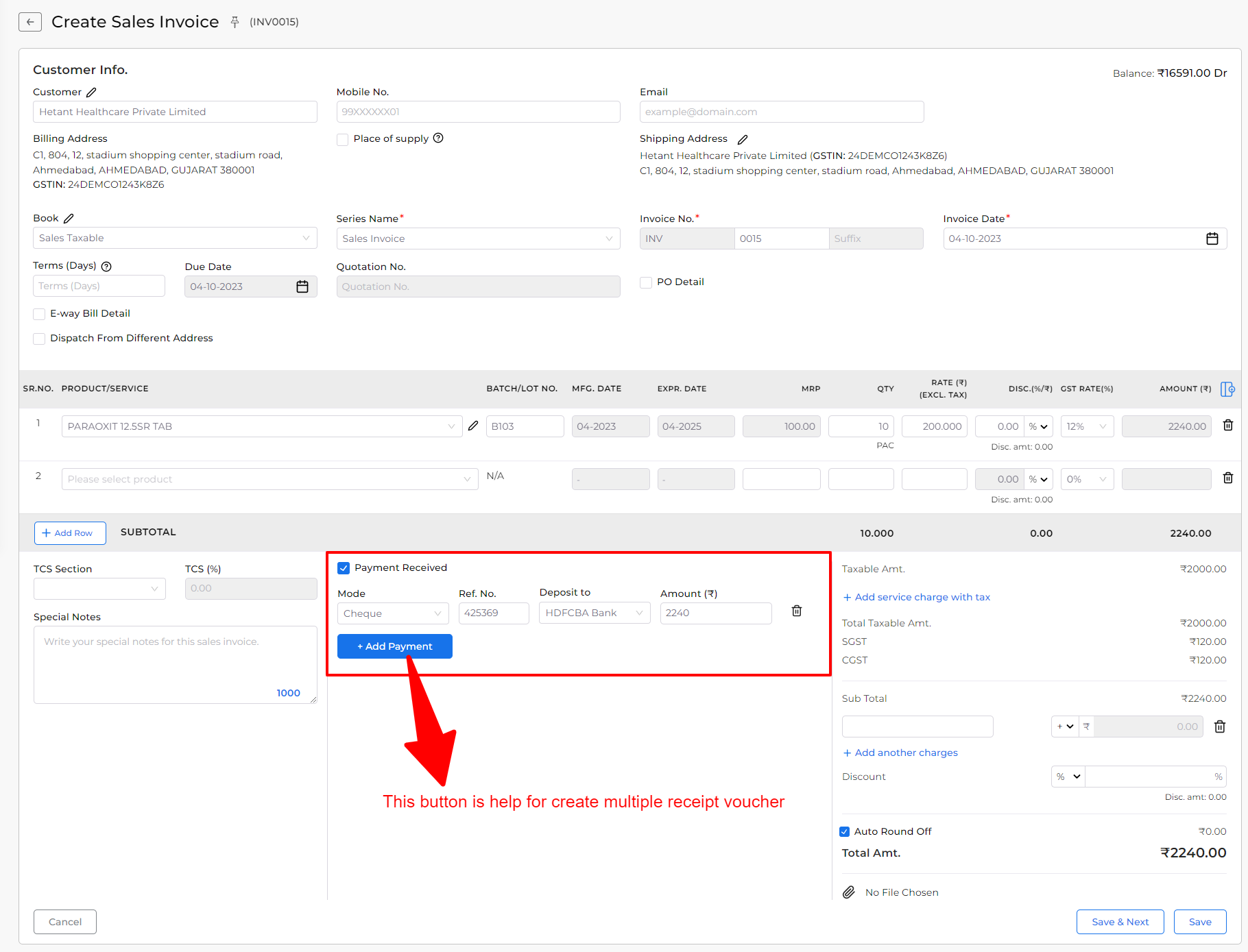Image resolution: width=1248 pixels, height=952 pixels.
Task: Click Add another charges link
Action: click(900, 753)
